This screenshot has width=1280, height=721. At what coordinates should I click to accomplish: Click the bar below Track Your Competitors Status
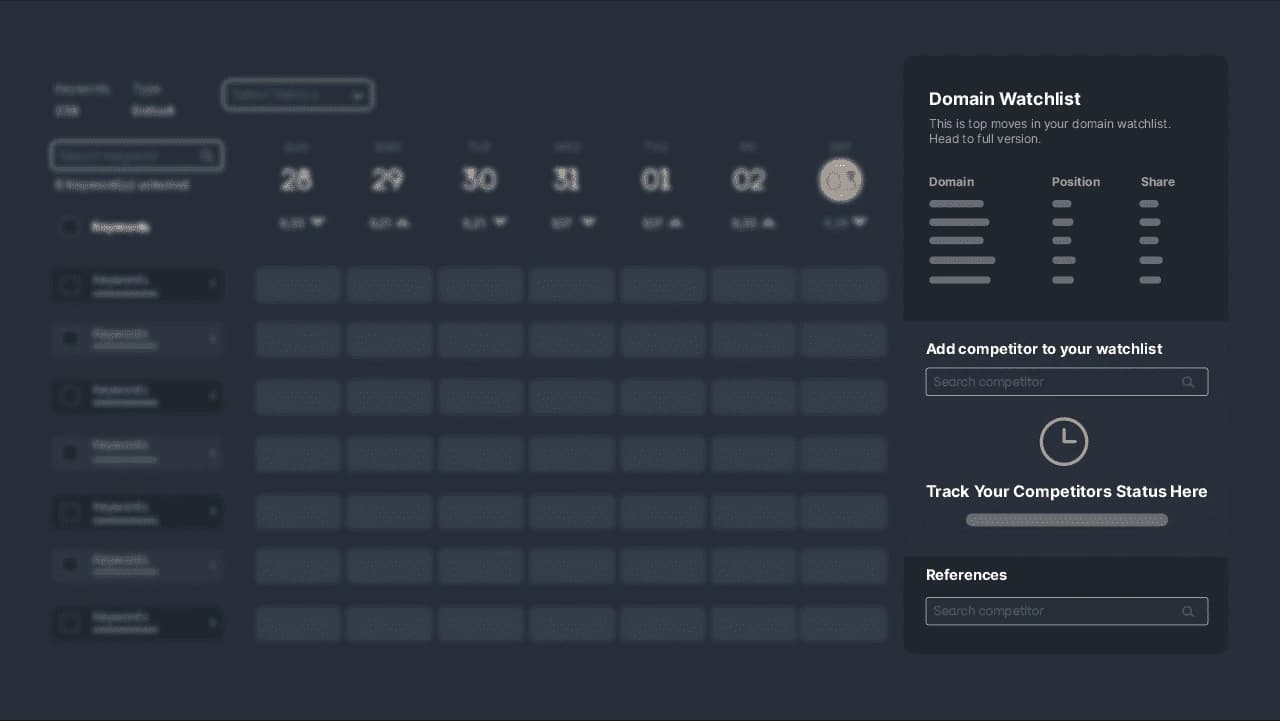point(1066,520)
